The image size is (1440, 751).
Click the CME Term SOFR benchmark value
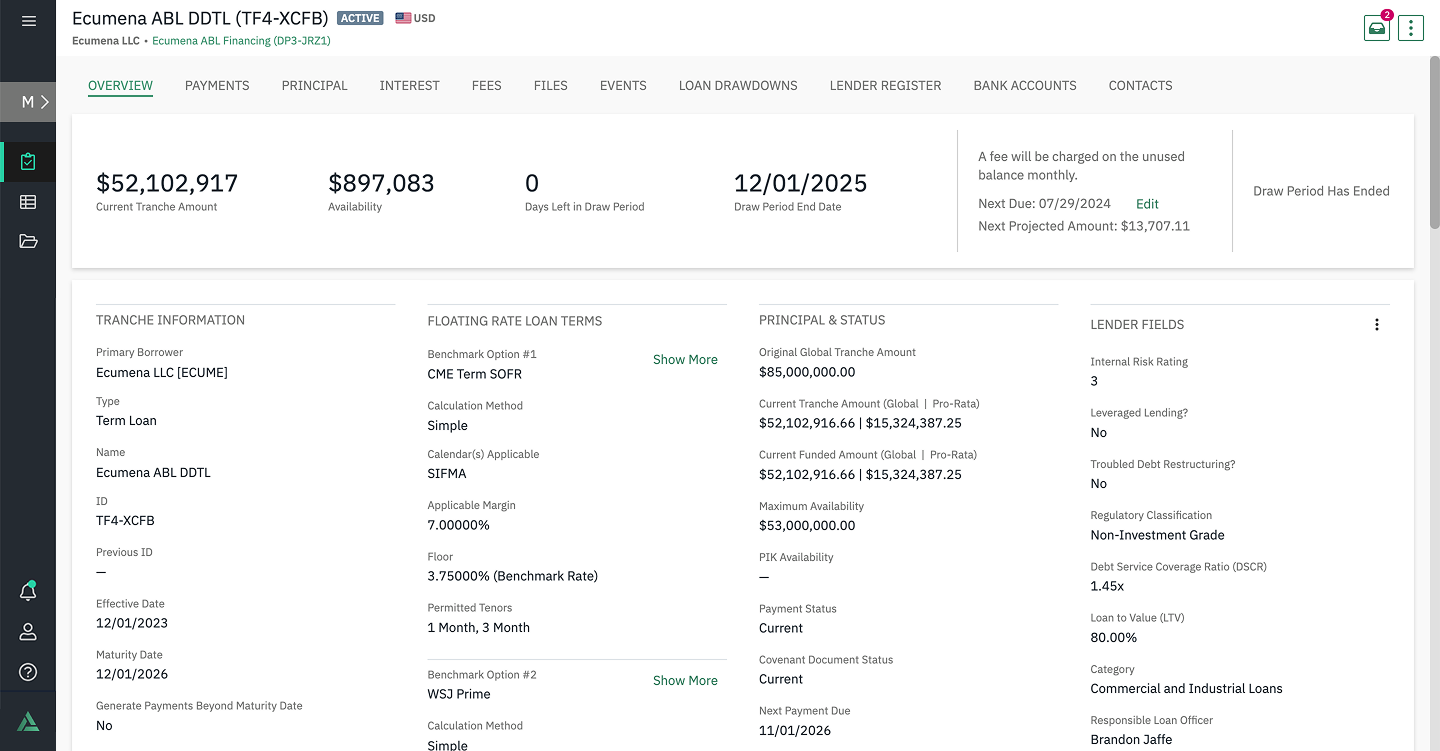(474, 374)
